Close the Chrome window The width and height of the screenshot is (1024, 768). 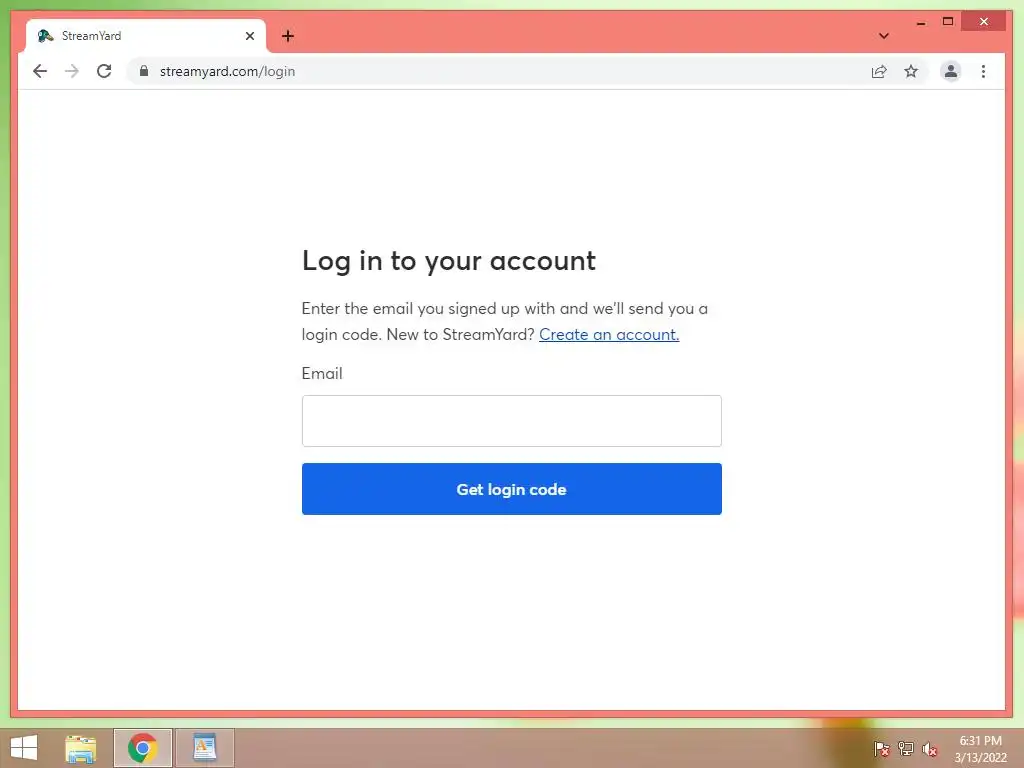pos(984,22)
